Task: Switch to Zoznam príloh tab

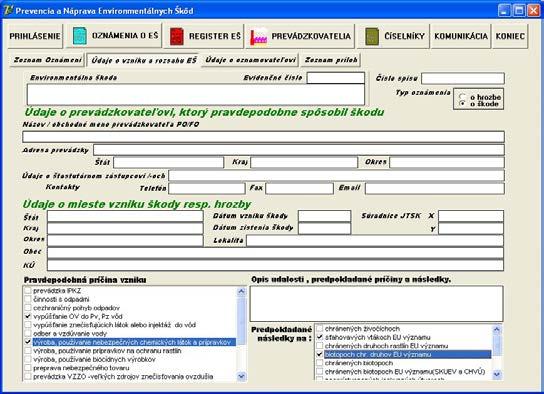Action: (331, 60)
